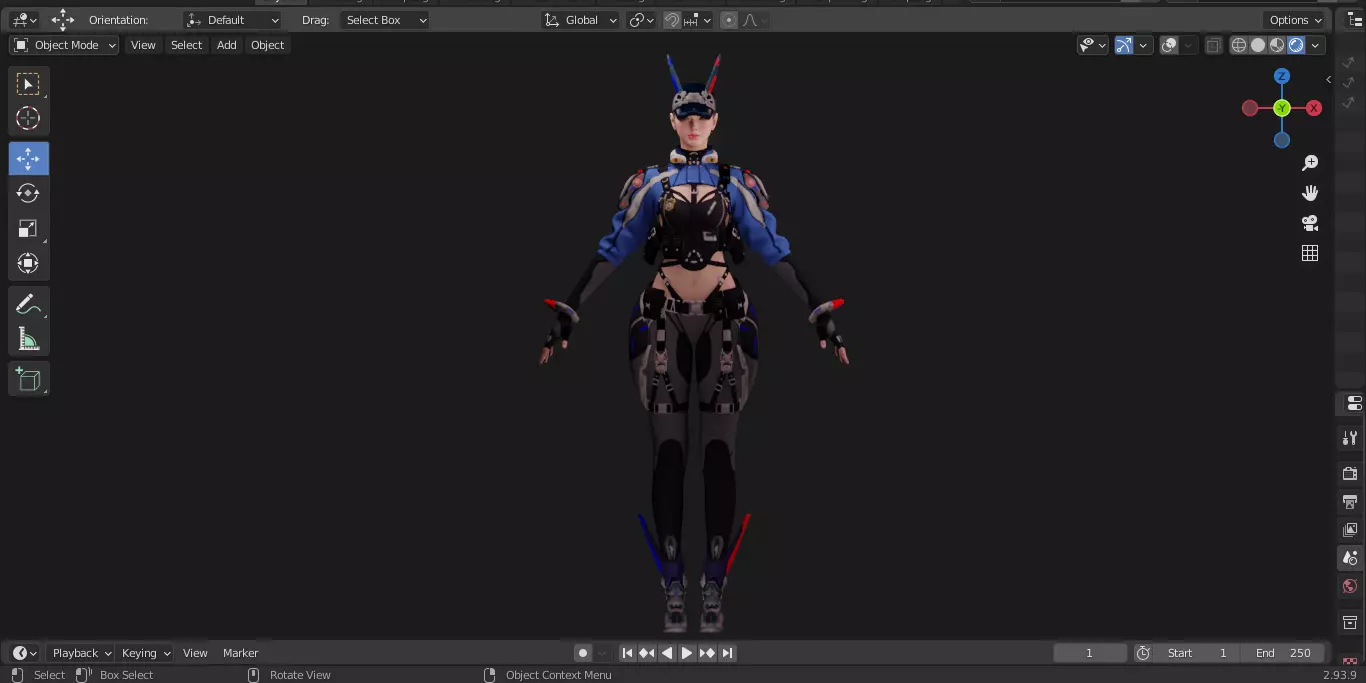Open the shading options dropdown arrow
This screenshot has width=1366, height=683.
tap(1316, 45)
